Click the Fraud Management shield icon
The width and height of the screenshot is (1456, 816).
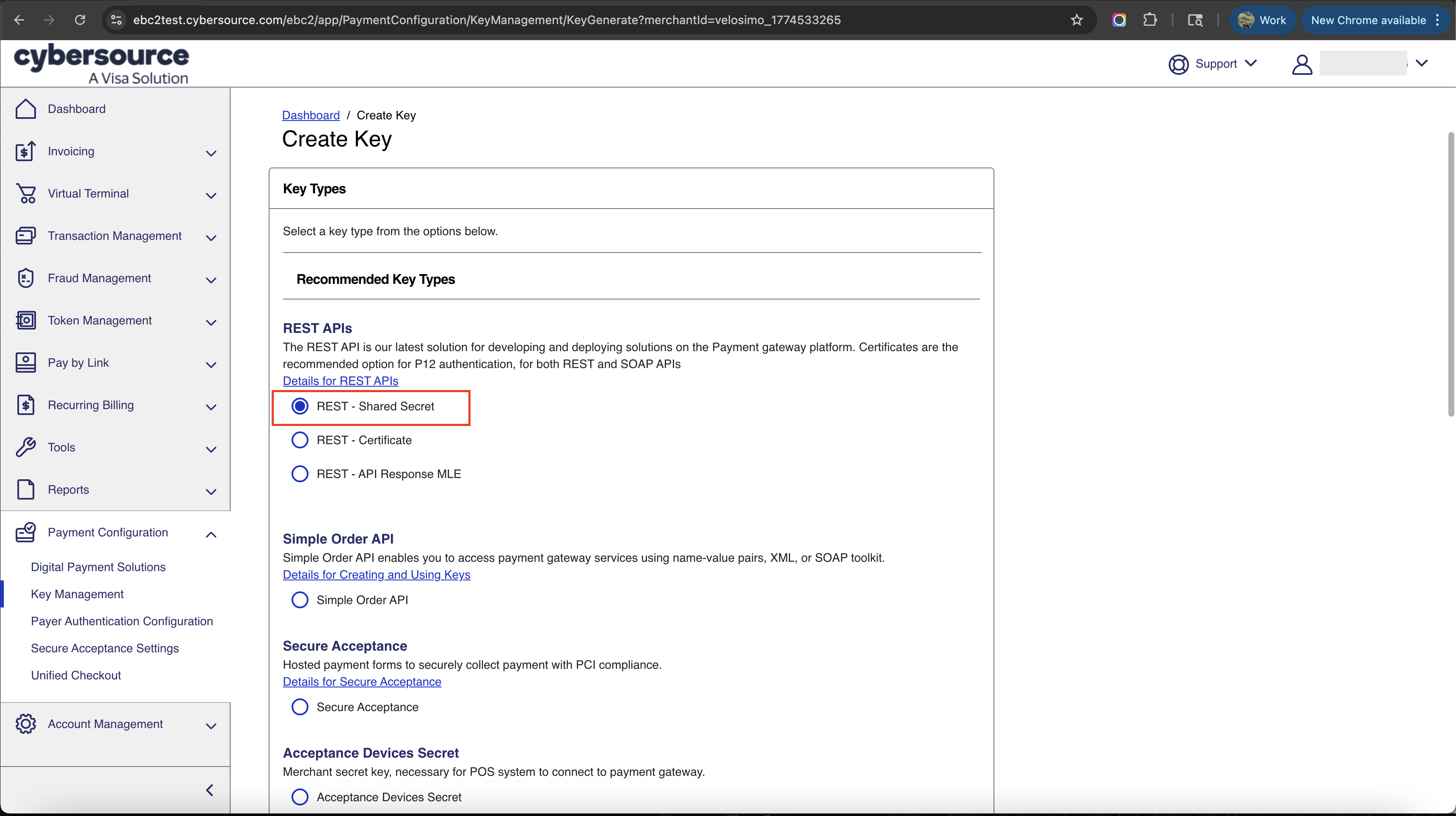pyautogui.click(x=25, y=278)
